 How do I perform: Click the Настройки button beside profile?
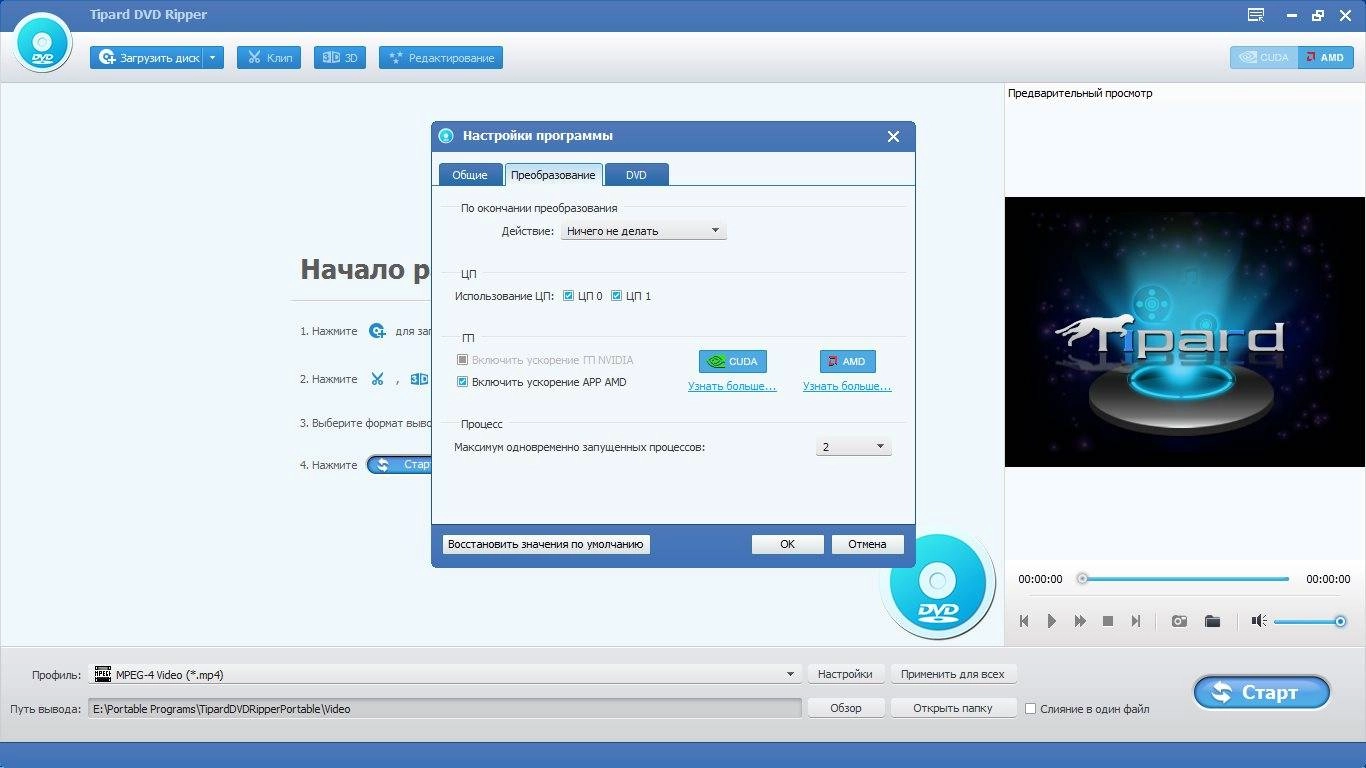click(x=845, y=674)
